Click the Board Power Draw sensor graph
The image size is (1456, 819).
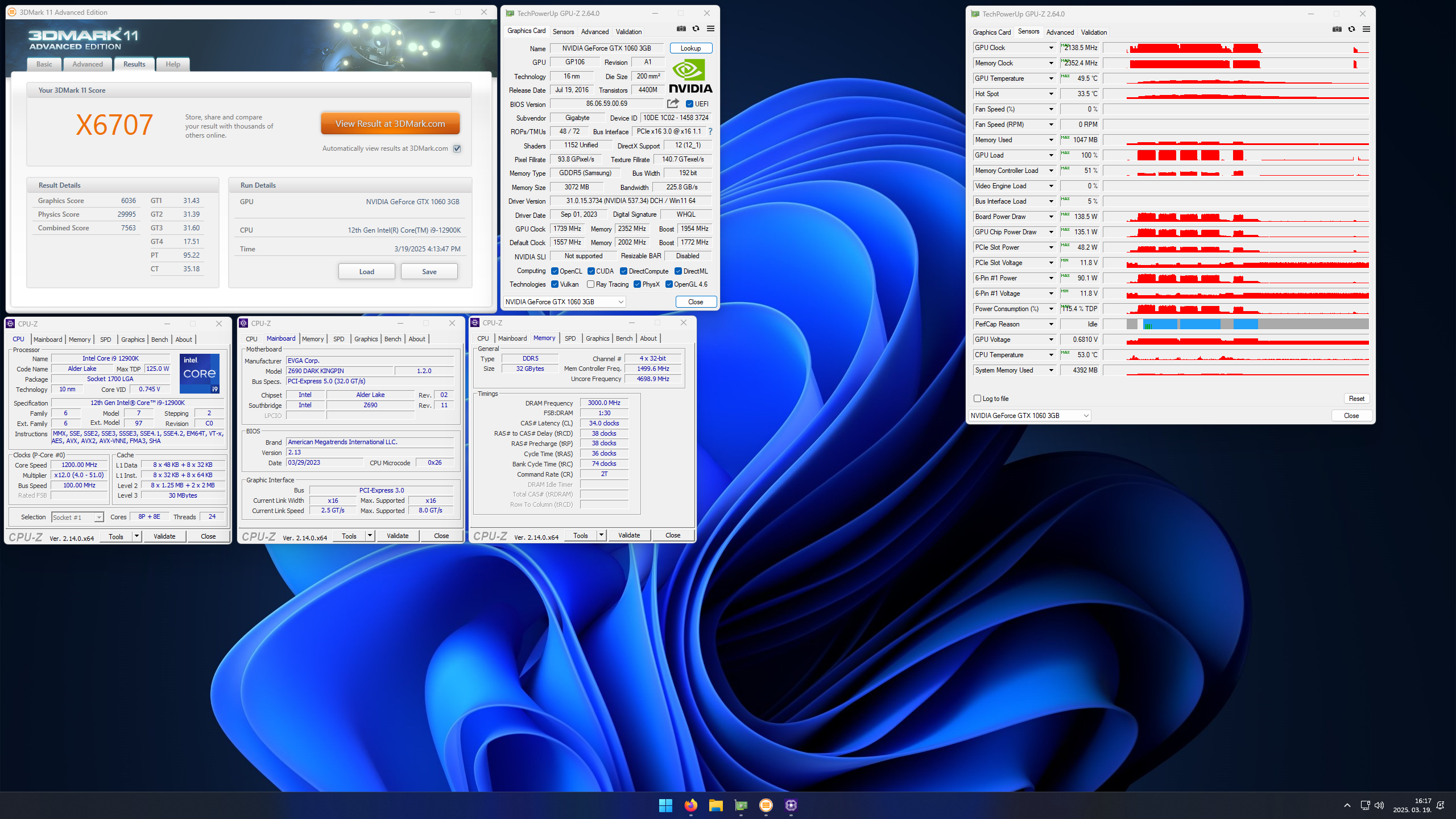pyautogui.click(x=1236, y=217)
